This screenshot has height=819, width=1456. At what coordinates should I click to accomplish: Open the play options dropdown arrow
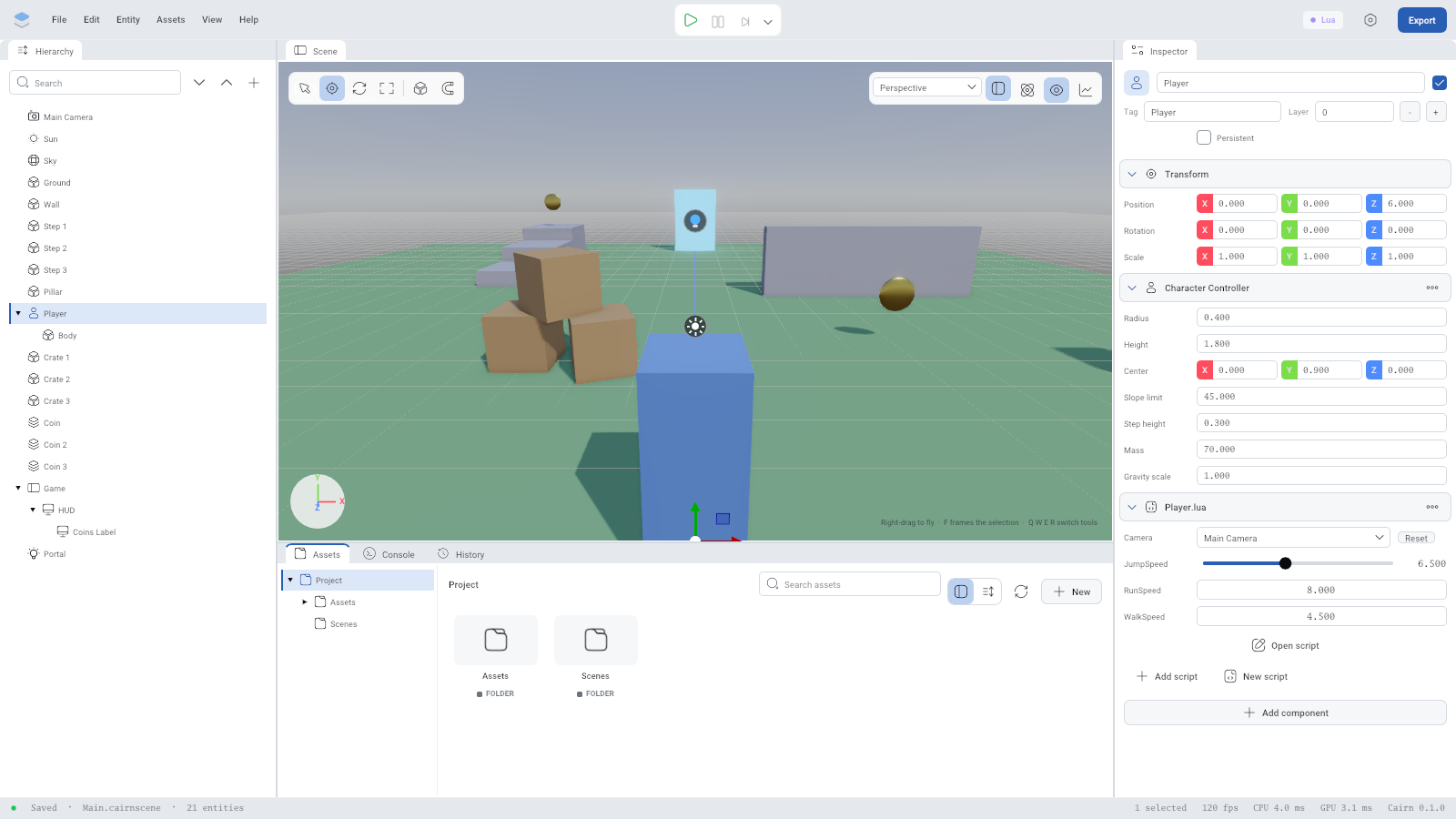coord(768,21)
